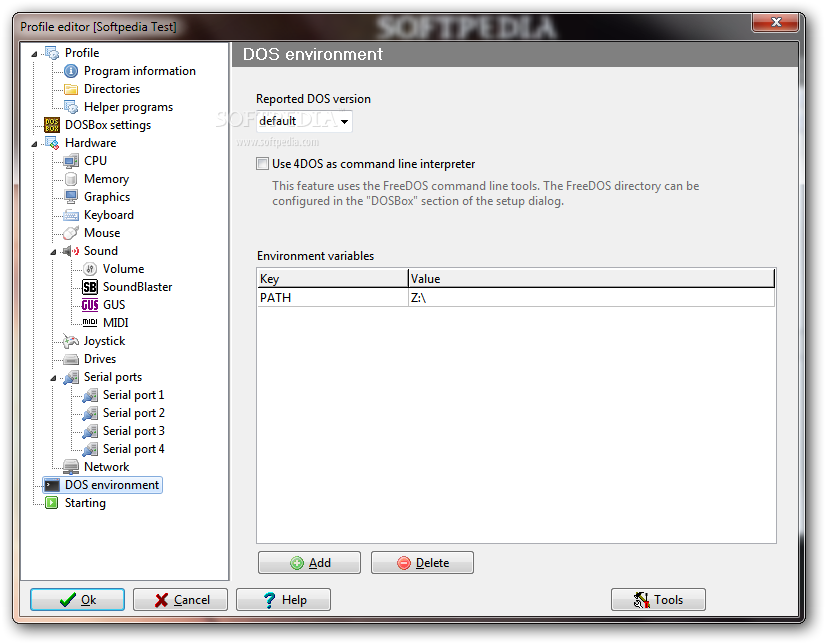Click the Directories folder icon
Screen dimensions: 826x644
(71, 89)
